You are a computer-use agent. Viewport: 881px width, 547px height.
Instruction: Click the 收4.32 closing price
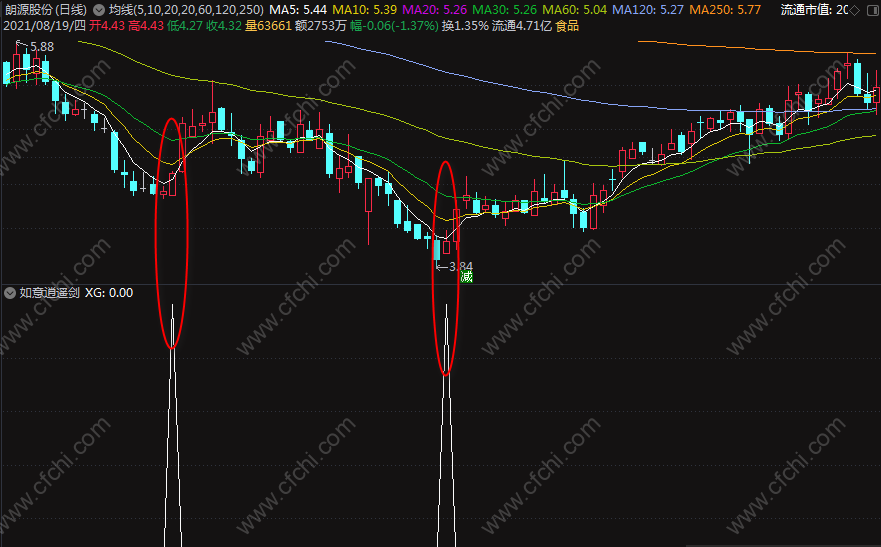(224, 26)
